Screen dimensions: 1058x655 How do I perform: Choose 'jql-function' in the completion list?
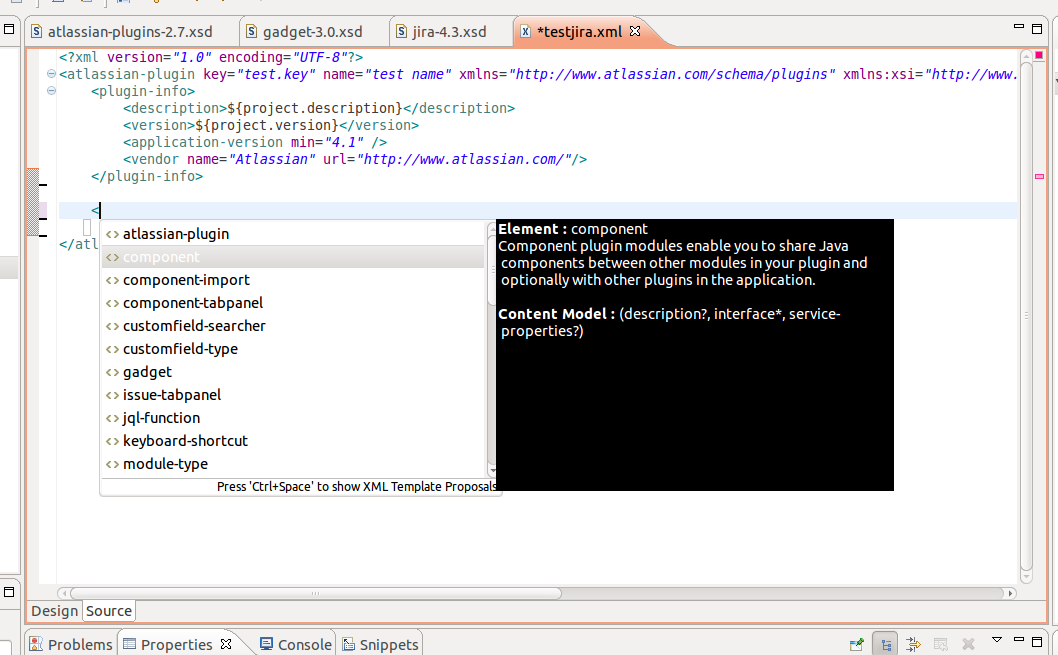(160, 417)
